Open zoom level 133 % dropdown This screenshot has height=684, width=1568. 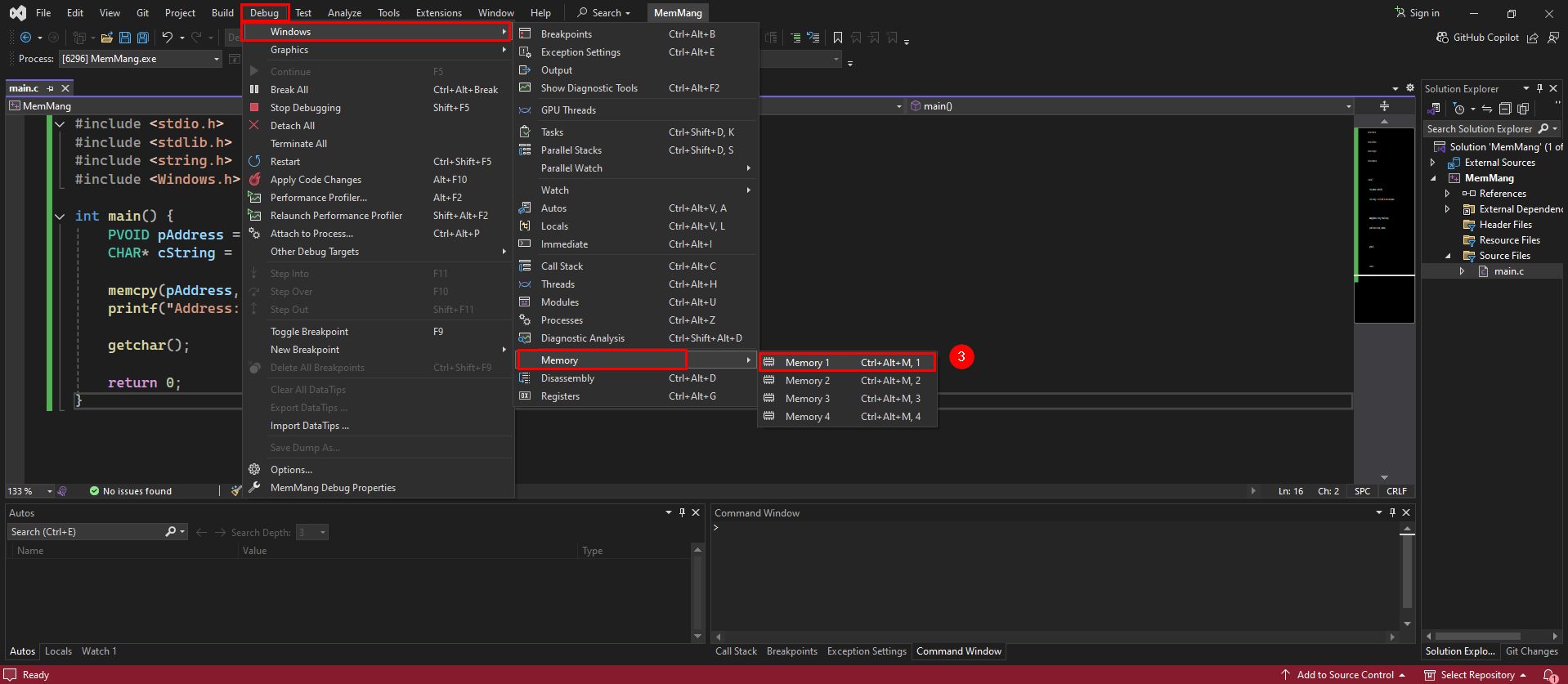[49, 491]
